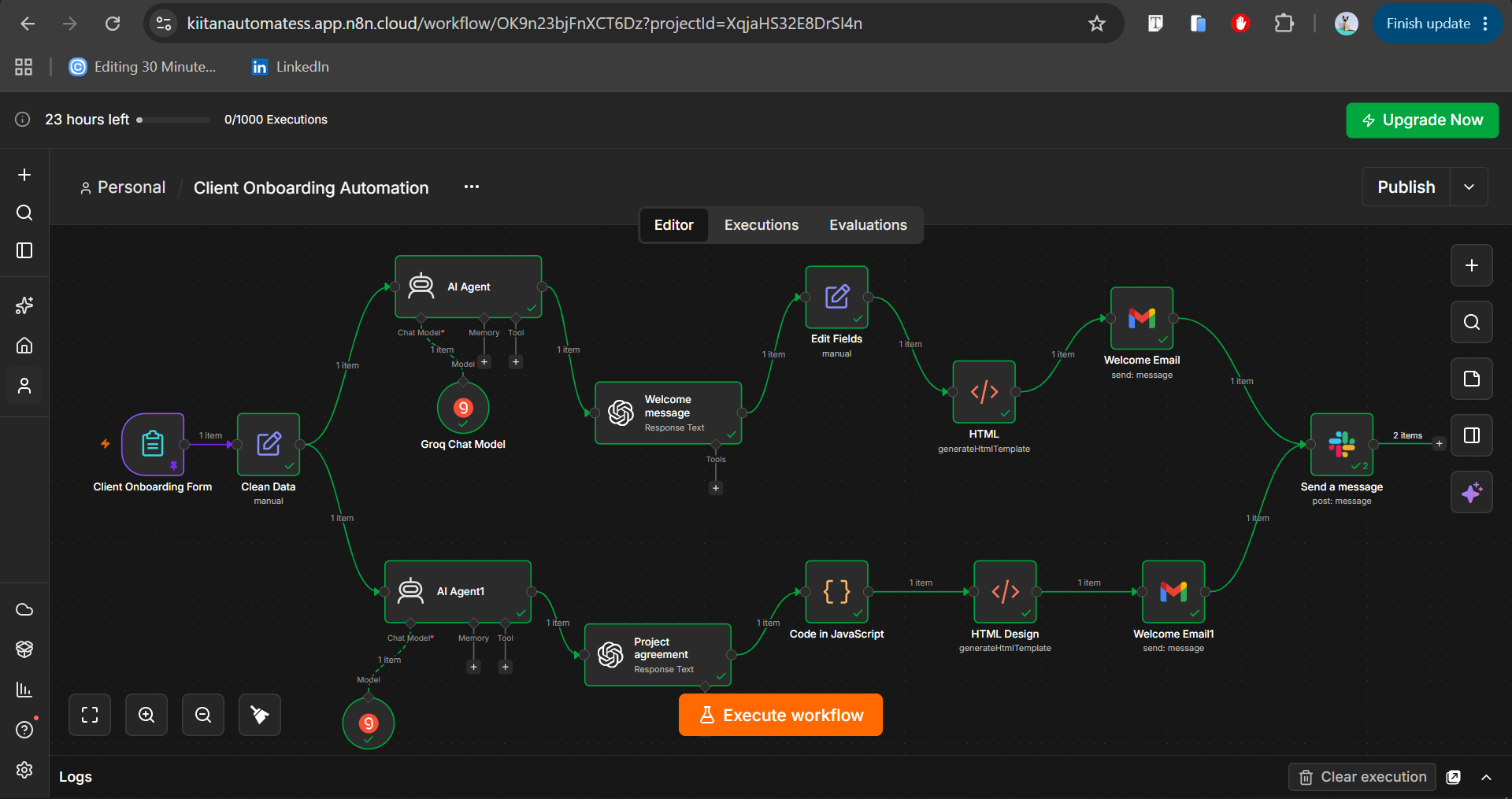
Task: Open the sidebar home icon
Action: click(x=24, y=346)
